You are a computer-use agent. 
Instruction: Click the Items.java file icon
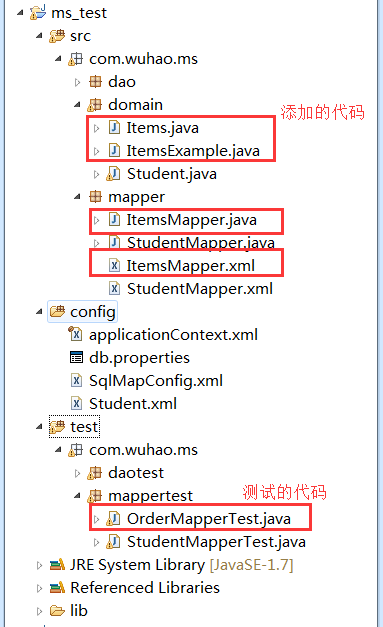coord(114,128)
